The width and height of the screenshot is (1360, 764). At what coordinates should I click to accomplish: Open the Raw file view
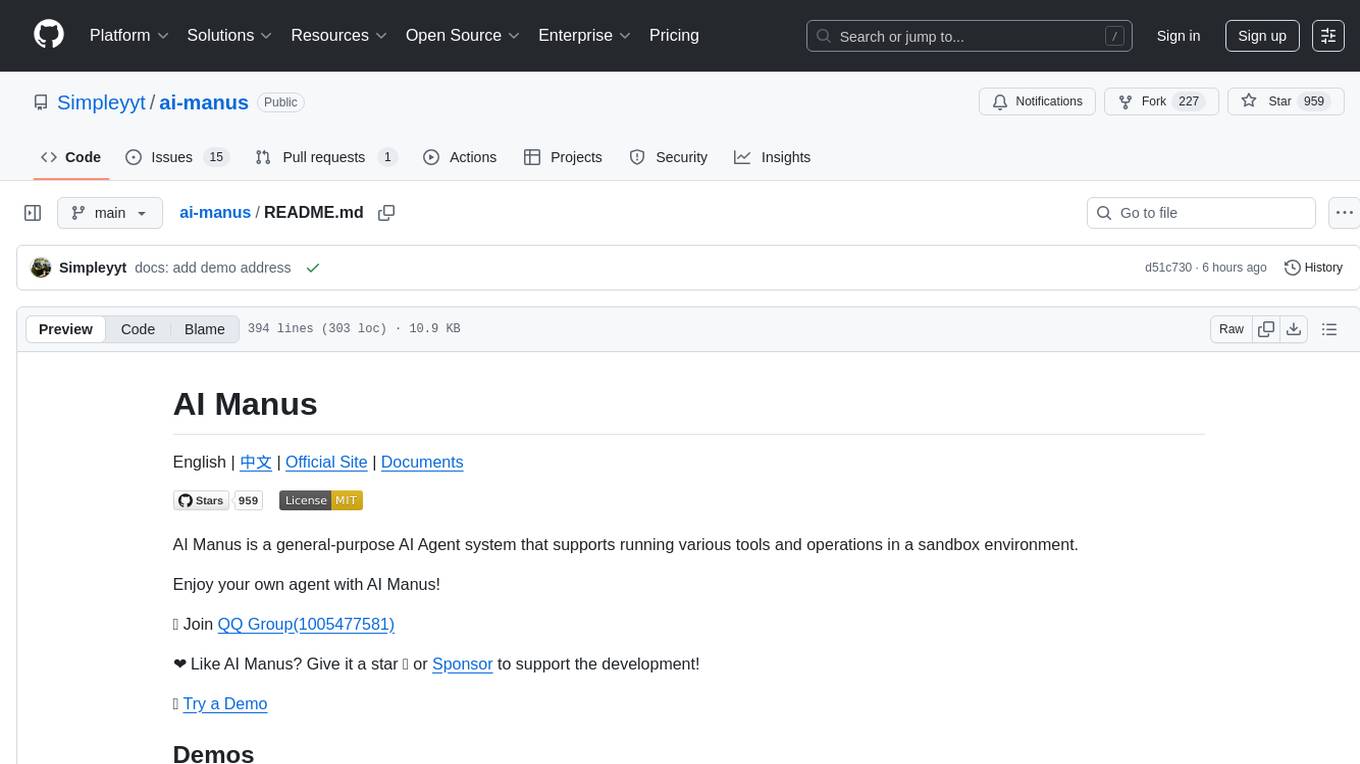pyautogui.click(x=1231, y=329)
